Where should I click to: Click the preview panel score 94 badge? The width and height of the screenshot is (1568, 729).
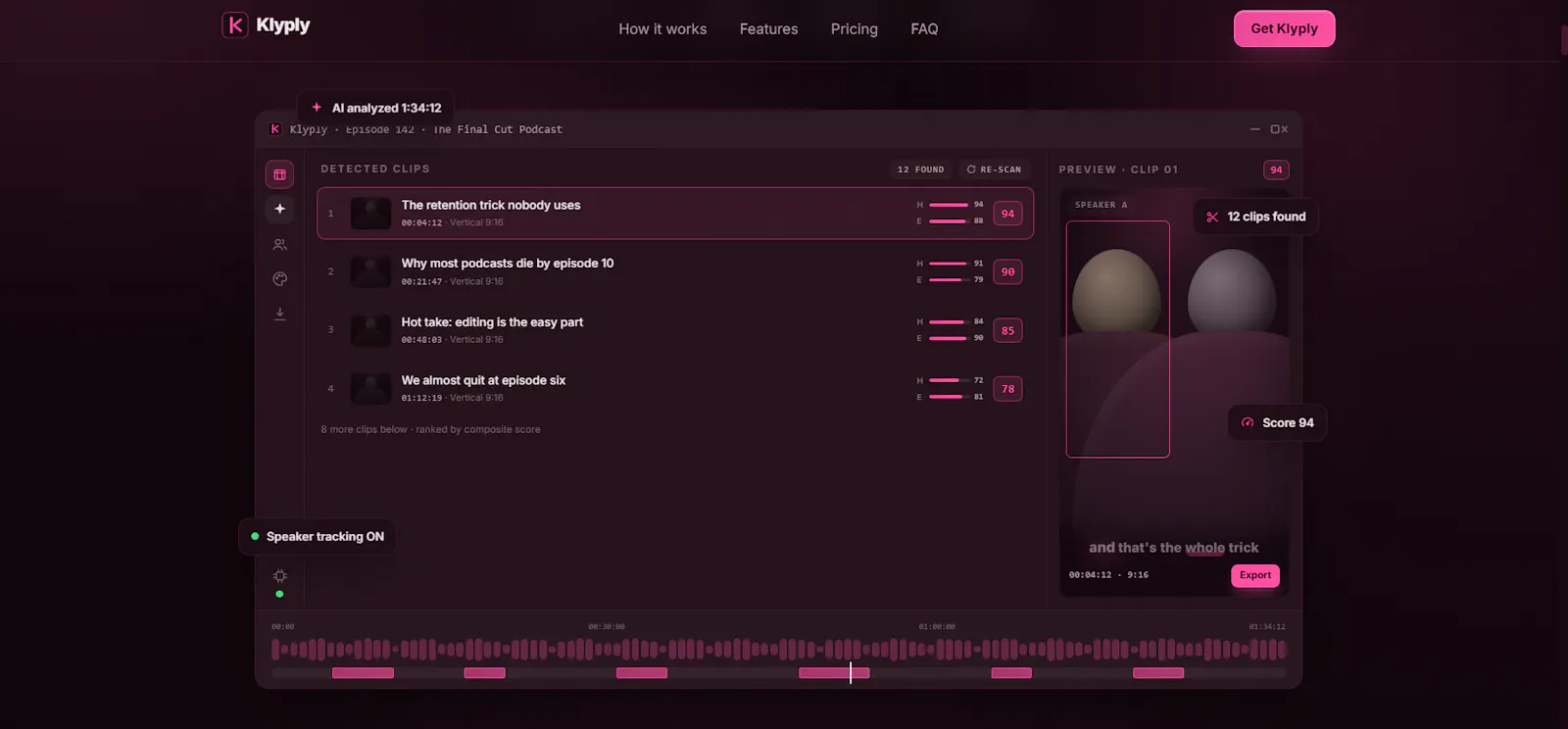point(1276,170)
